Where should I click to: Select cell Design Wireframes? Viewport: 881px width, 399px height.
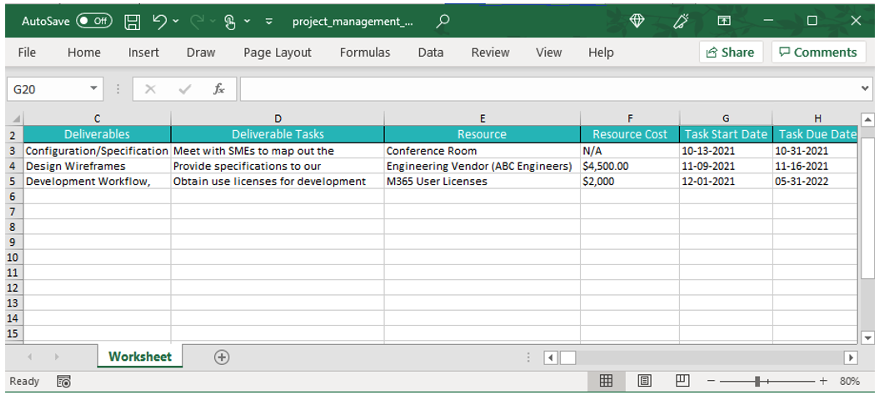97,166
